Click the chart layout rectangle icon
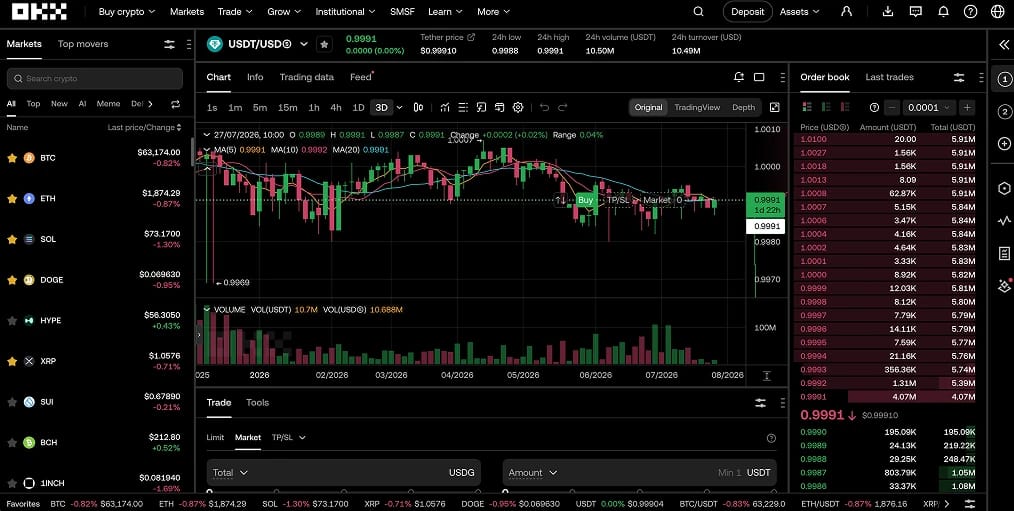This screenshot has height=511, width=1014. point(759,77)
